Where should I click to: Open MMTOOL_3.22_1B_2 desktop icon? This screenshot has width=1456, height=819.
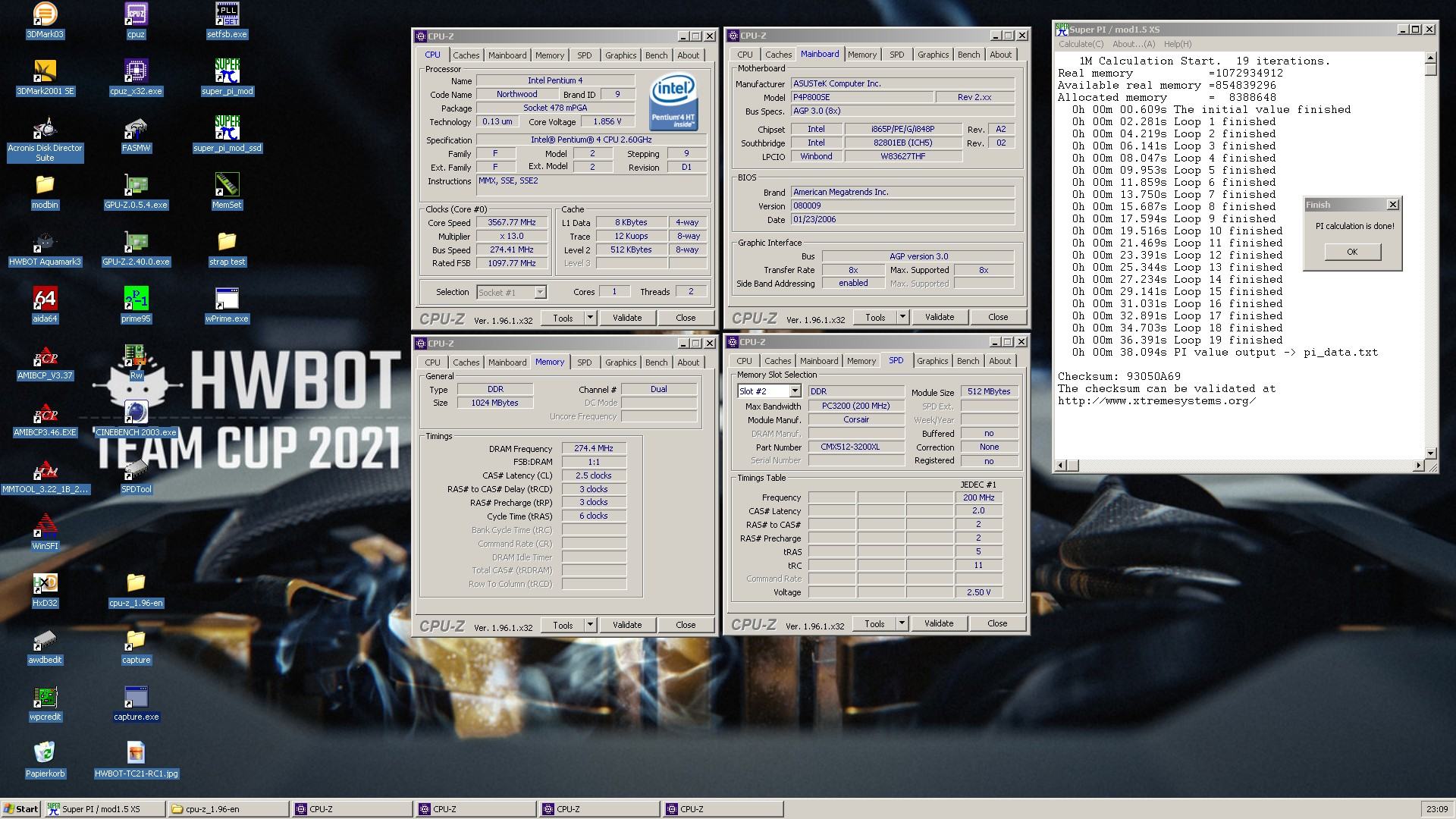tap(45, 475)
